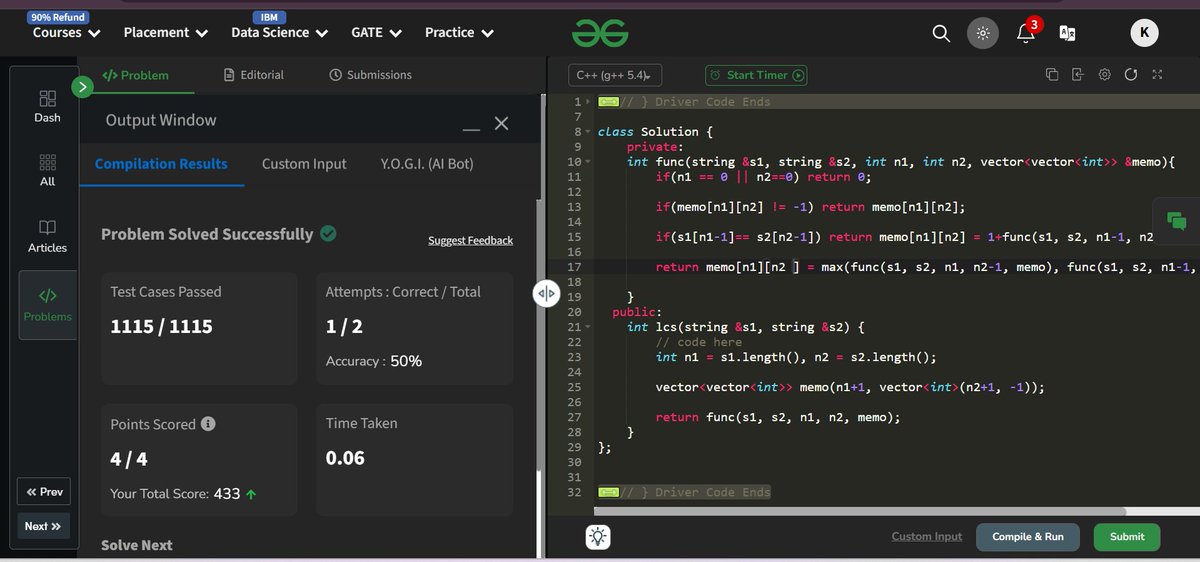Screen dimensions: 1200x562
Task: Click the '1115 / 1115' test cases value
Action: point(161,326)
